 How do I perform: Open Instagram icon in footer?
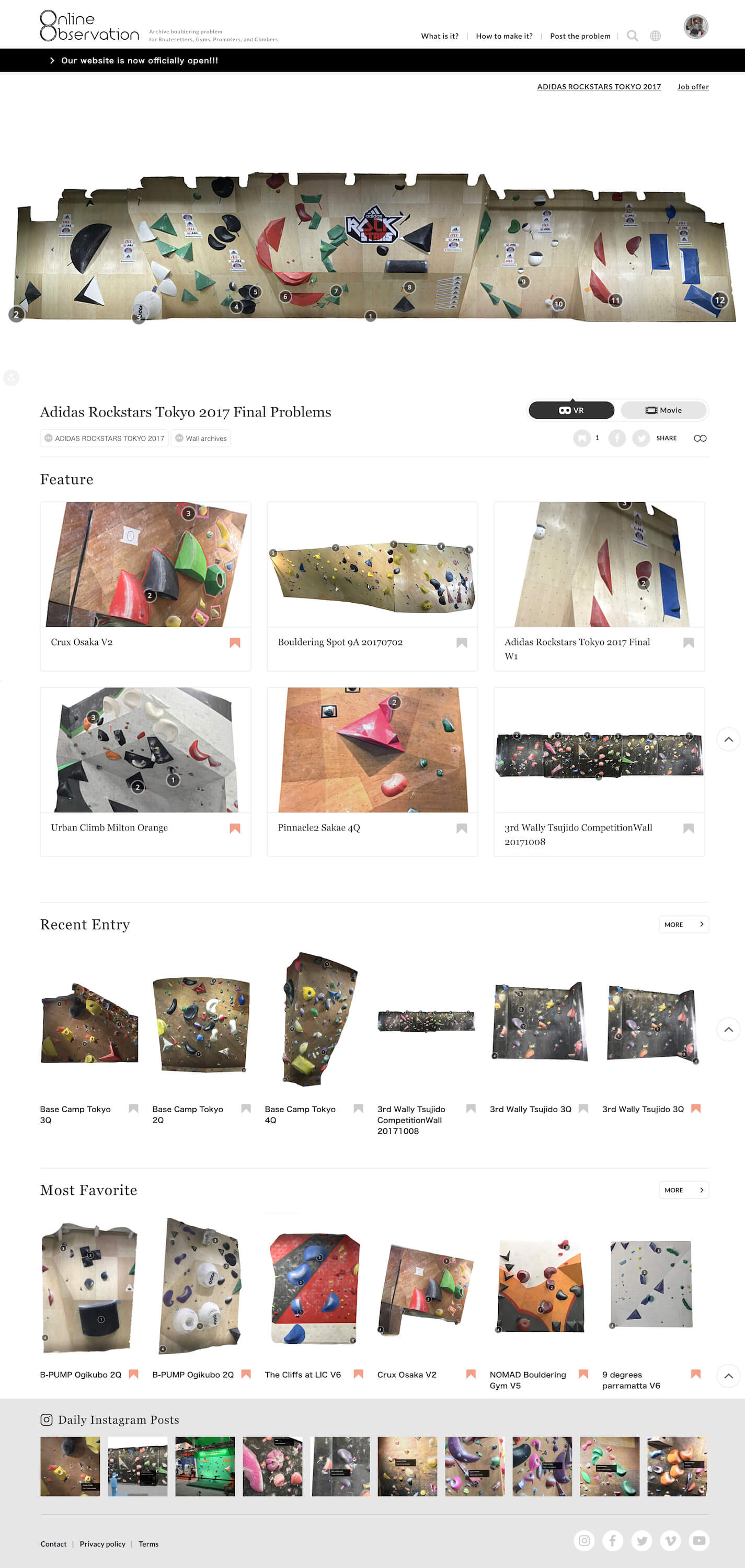(583, 1540)
